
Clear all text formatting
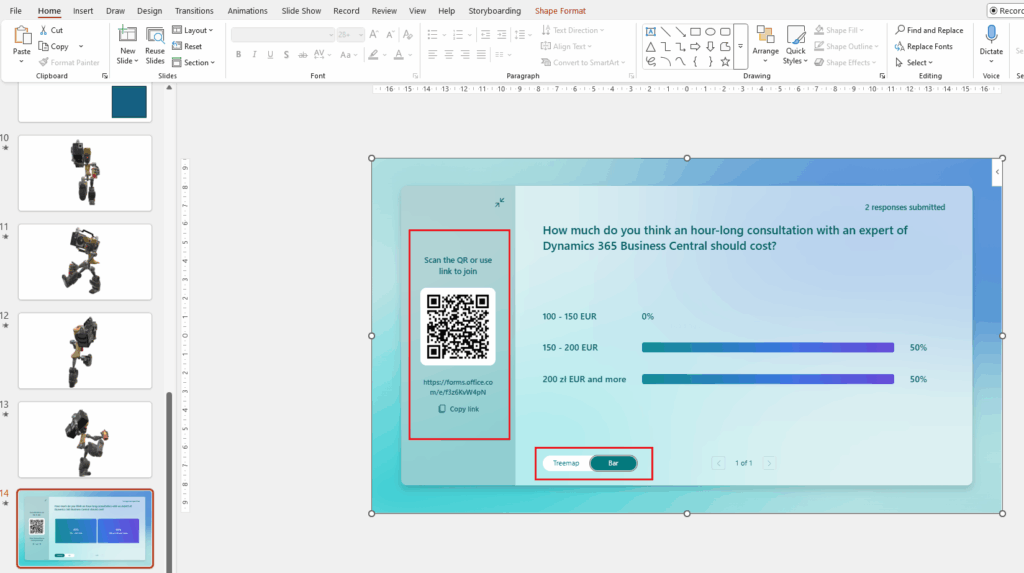(x=408, y=35)
